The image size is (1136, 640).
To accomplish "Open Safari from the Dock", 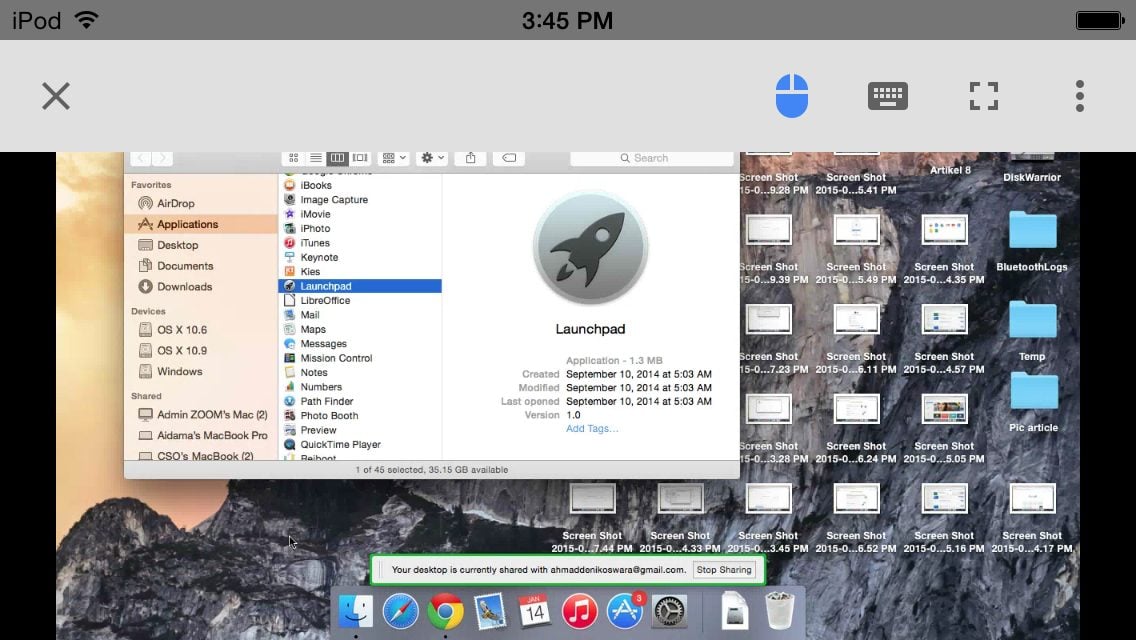I will point(401,612).
